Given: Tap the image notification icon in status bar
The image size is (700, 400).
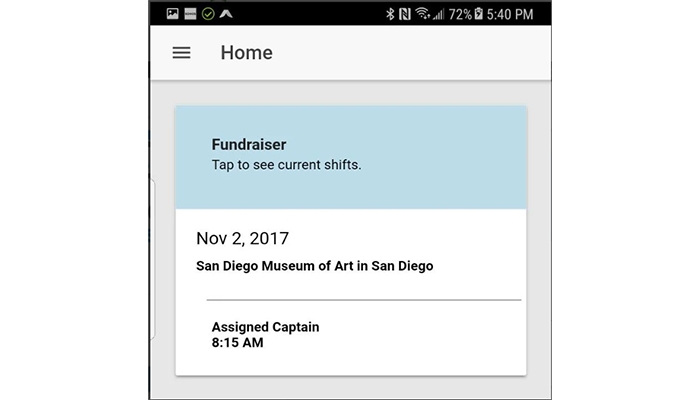Looking at the screenshot, I should point(172,13).
